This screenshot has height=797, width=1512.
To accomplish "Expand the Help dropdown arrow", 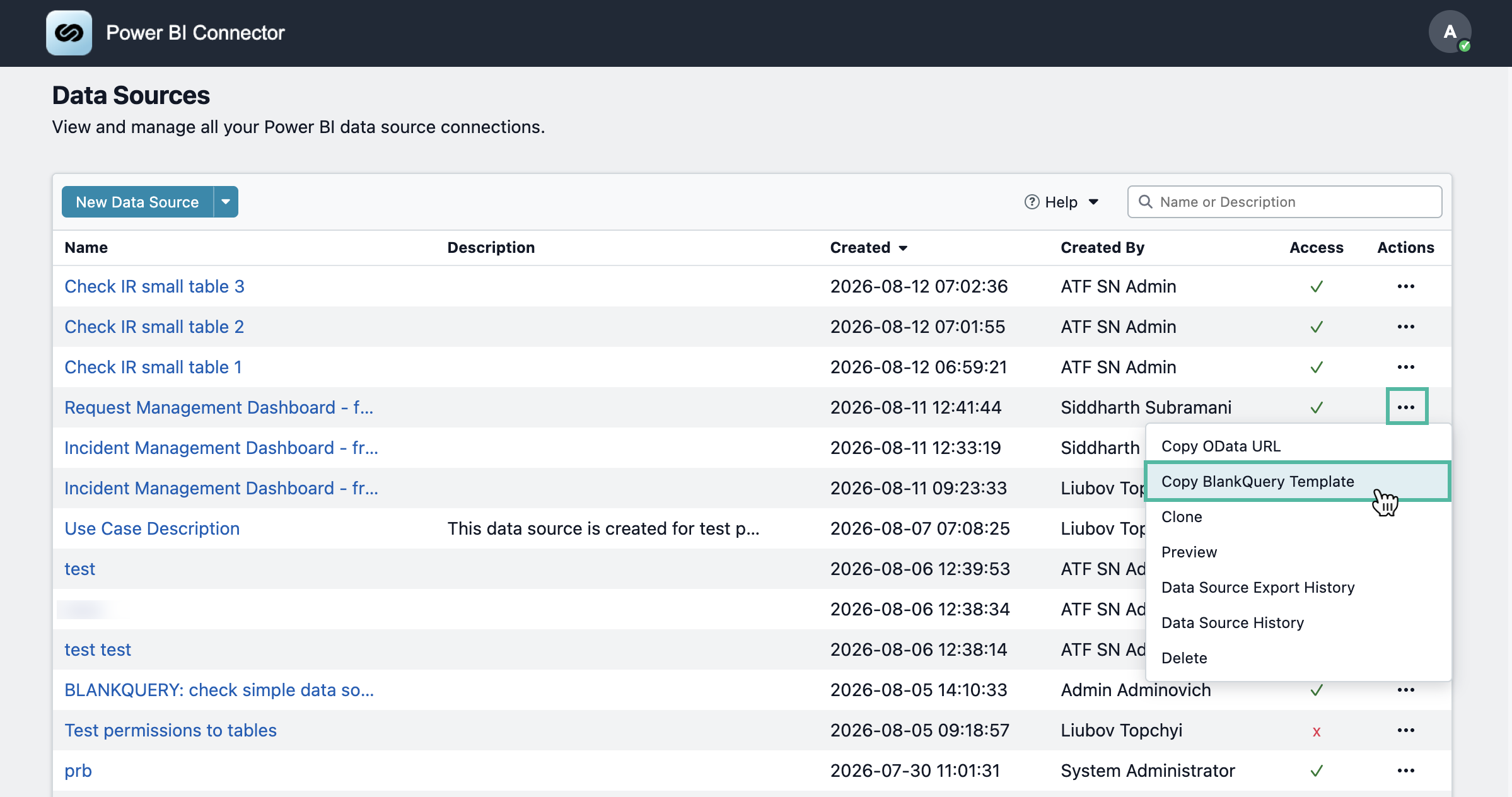I will (1093, 202).
